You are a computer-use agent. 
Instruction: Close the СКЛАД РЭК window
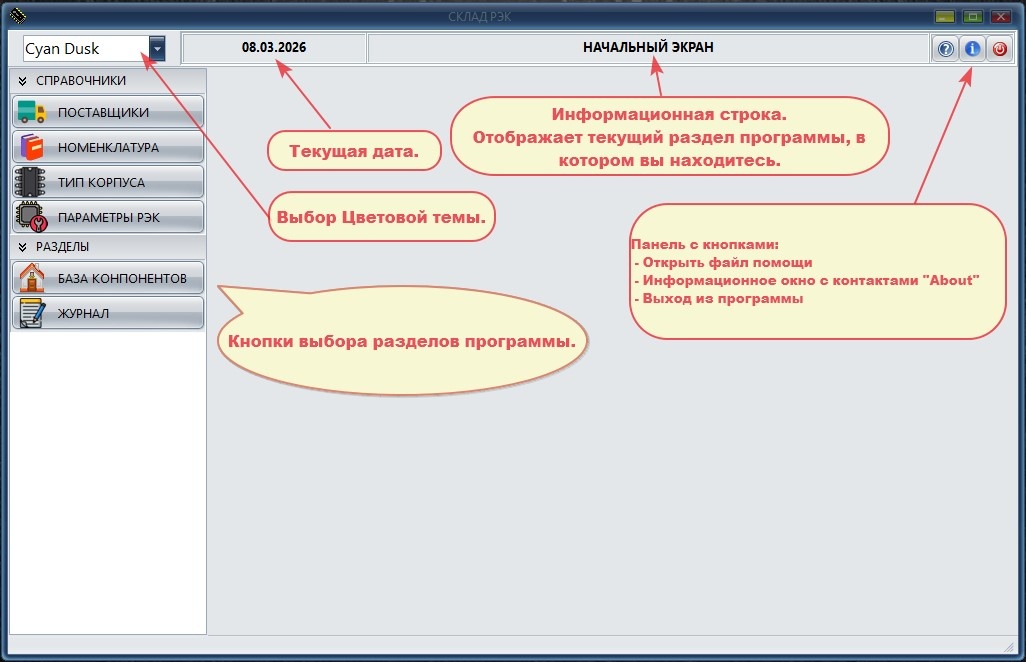pos(1001,16)
